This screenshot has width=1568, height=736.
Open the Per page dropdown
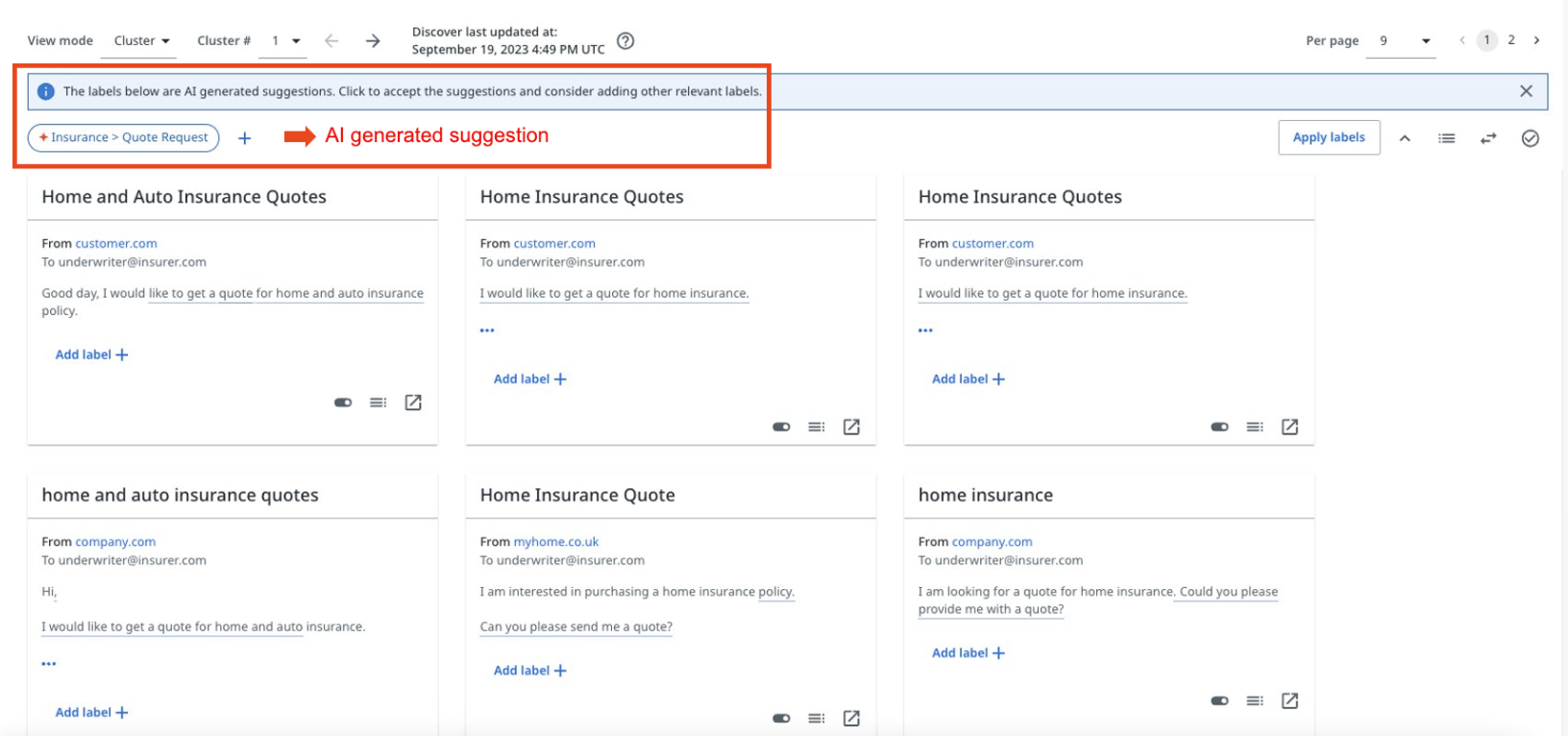click(1404, 40)
